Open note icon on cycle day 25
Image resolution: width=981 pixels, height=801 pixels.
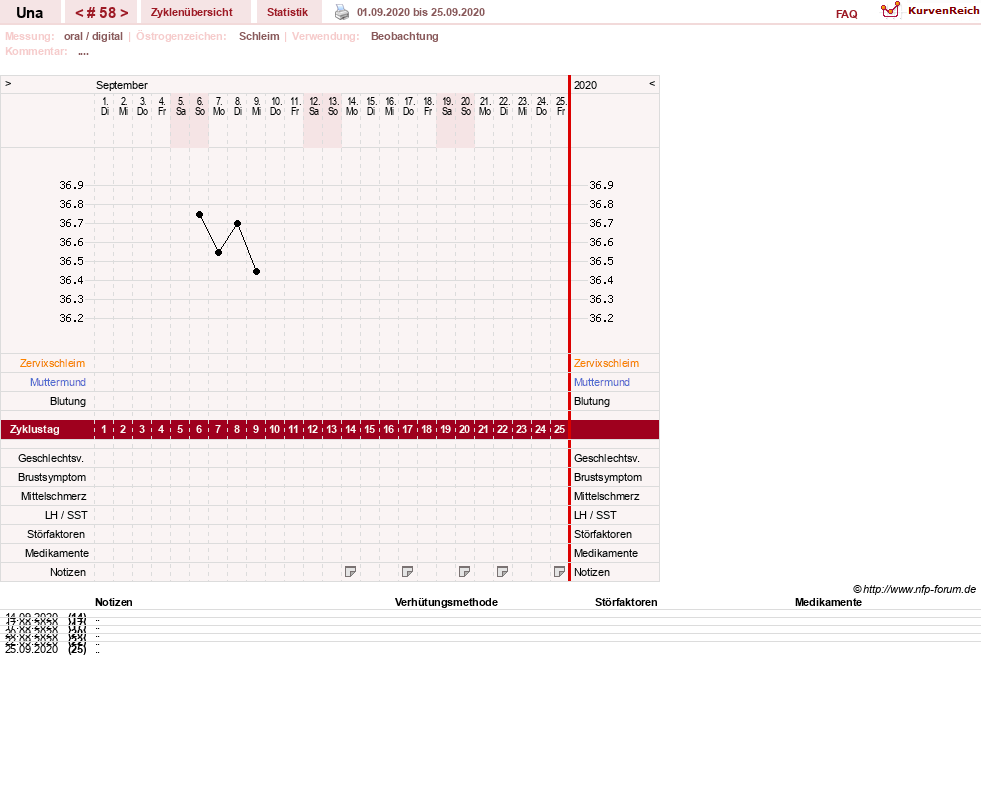tap(559, 571)
